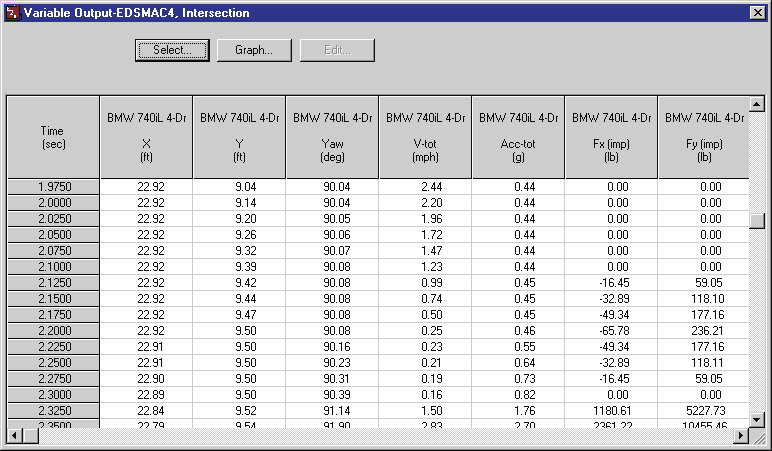Image resolution: width=772 pixels, height=451 pixels.
Task: Select the Yaw (deg) column header
Action: pyautogui.click(x=332, y=137)
